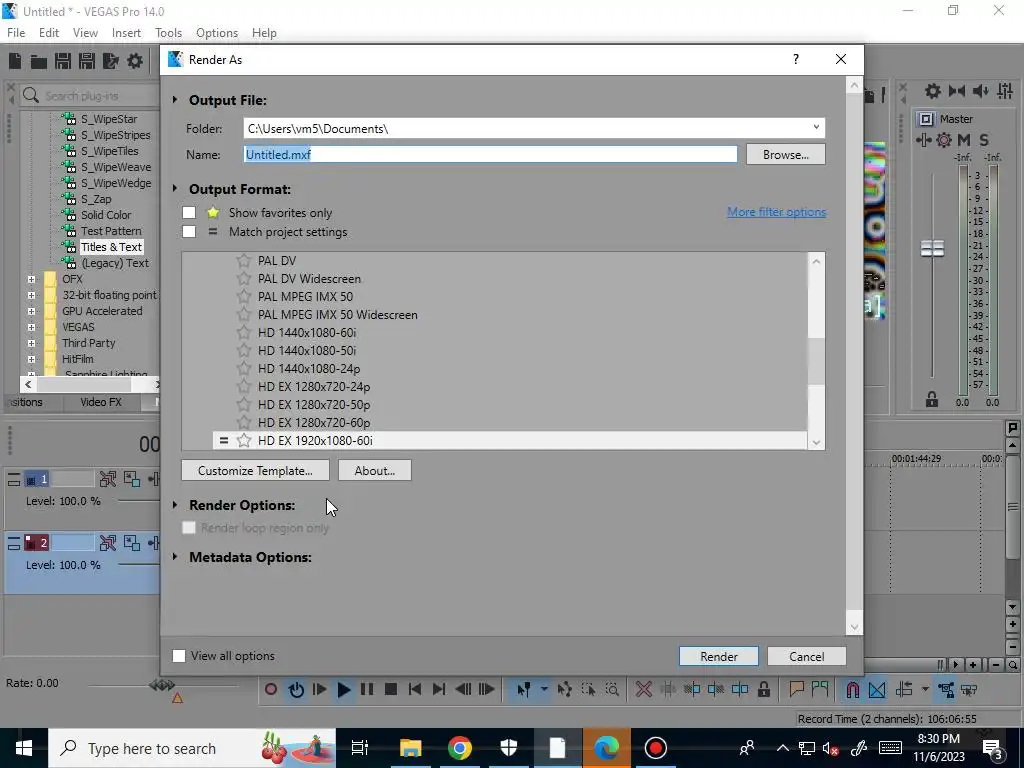Click the Insert Marker icon
The height and width of the screenshot is (768, 1024).
coord(796,689)
